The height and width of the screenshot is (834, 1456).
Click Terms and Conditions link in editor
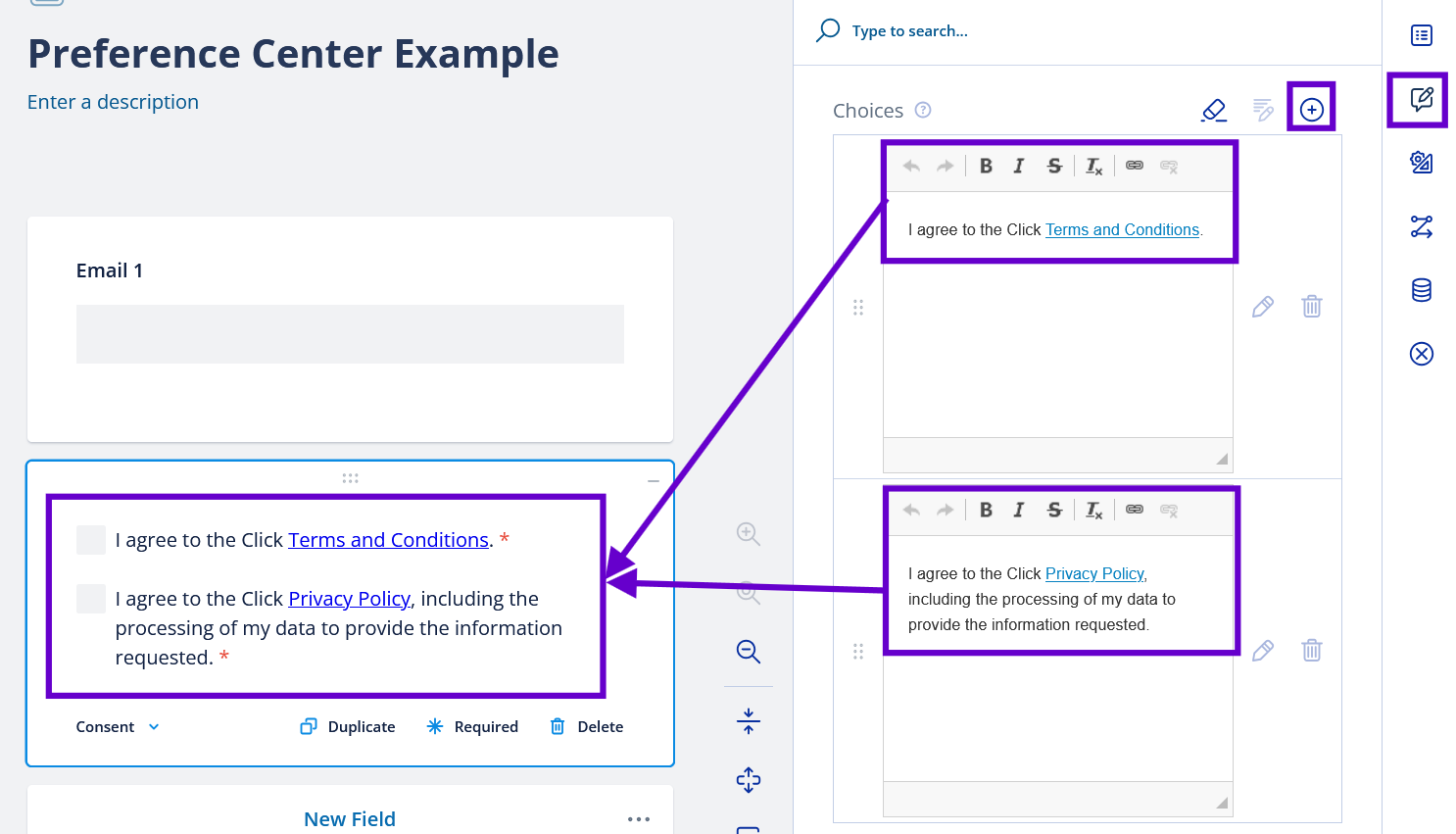coord(1122,230)
